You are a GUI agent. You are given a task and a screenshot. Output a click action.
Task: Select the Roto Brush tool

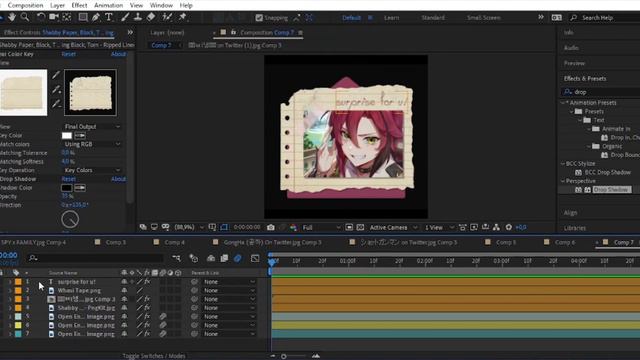tap(167, 17)
